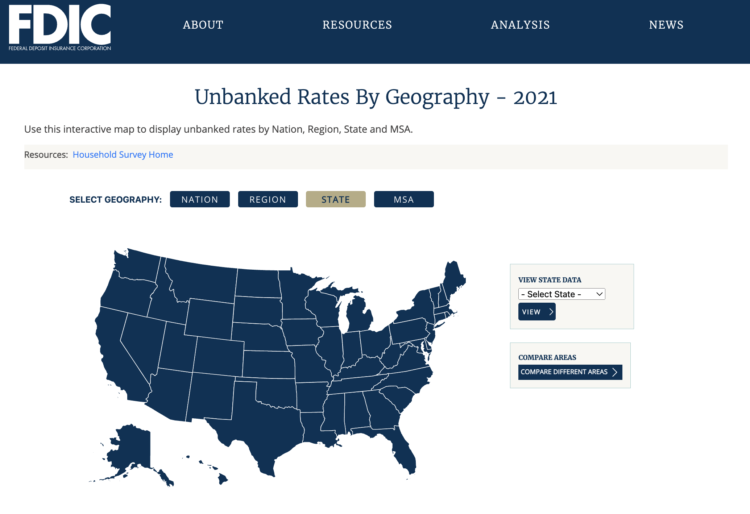The image size is (750, 514).
Task: Select the Region geography button
Action: coord(268,199)
